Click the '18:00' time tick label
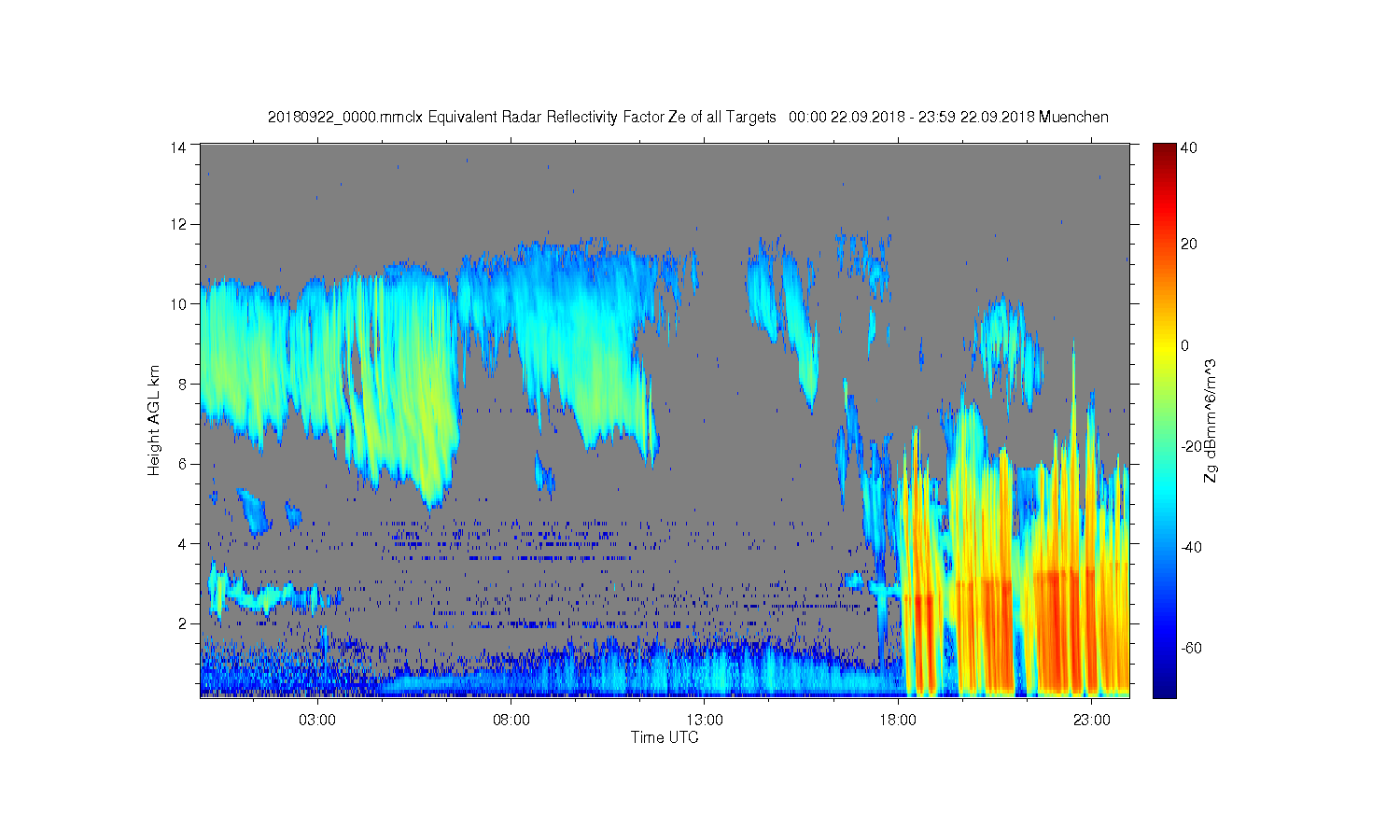1400x840 pixels. pos(898,721)
